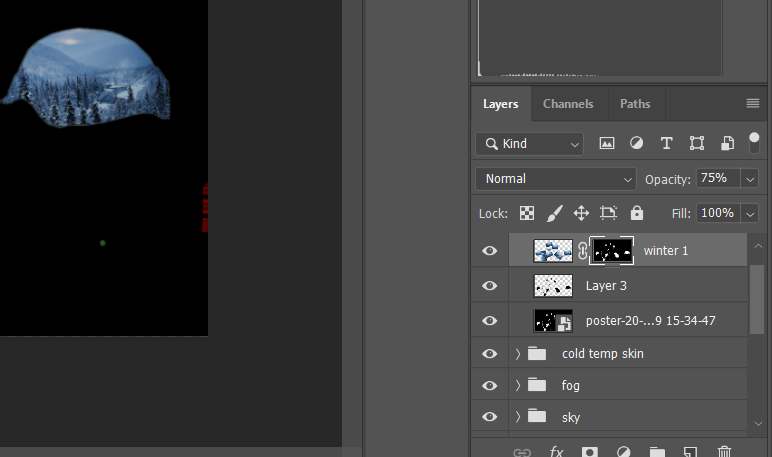Hide the winter 1 layer

(489, 251)
